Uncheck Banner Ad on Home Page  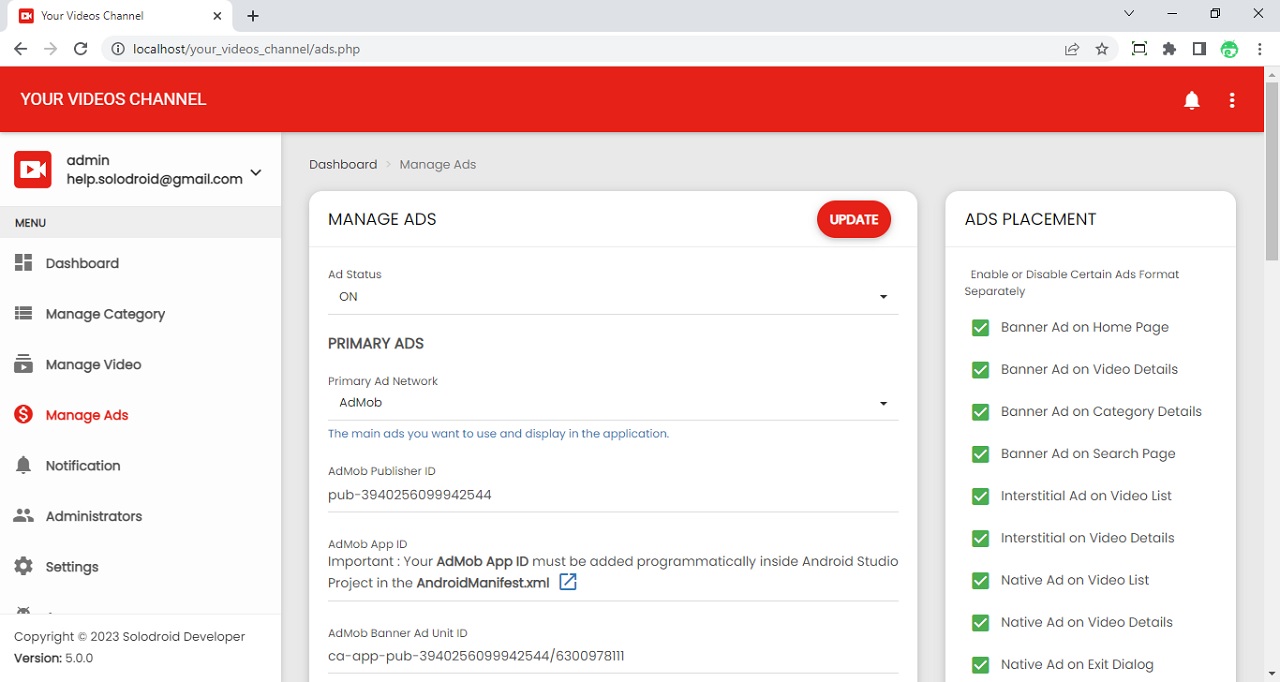point(980,328)
